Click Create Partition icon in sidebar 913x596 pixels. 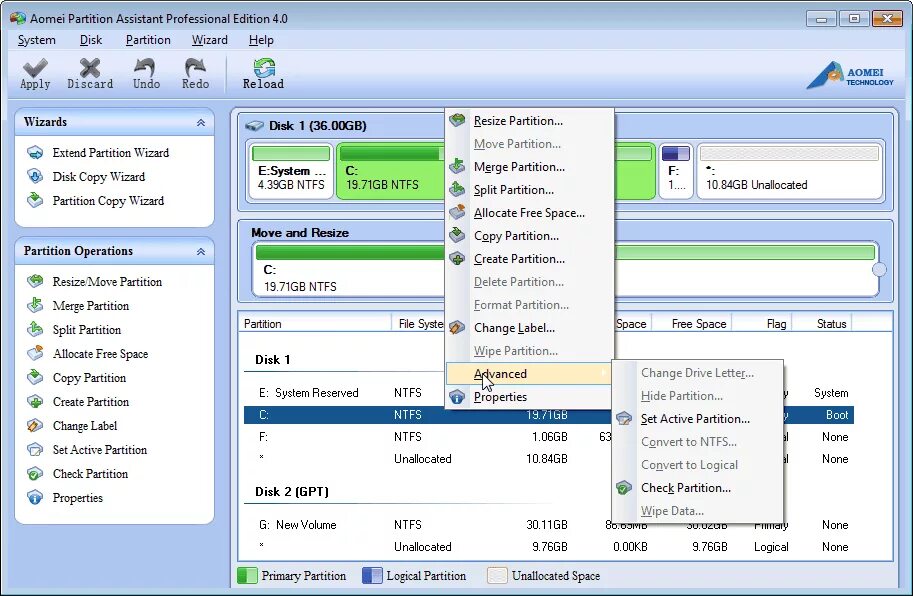click(35, 402)
